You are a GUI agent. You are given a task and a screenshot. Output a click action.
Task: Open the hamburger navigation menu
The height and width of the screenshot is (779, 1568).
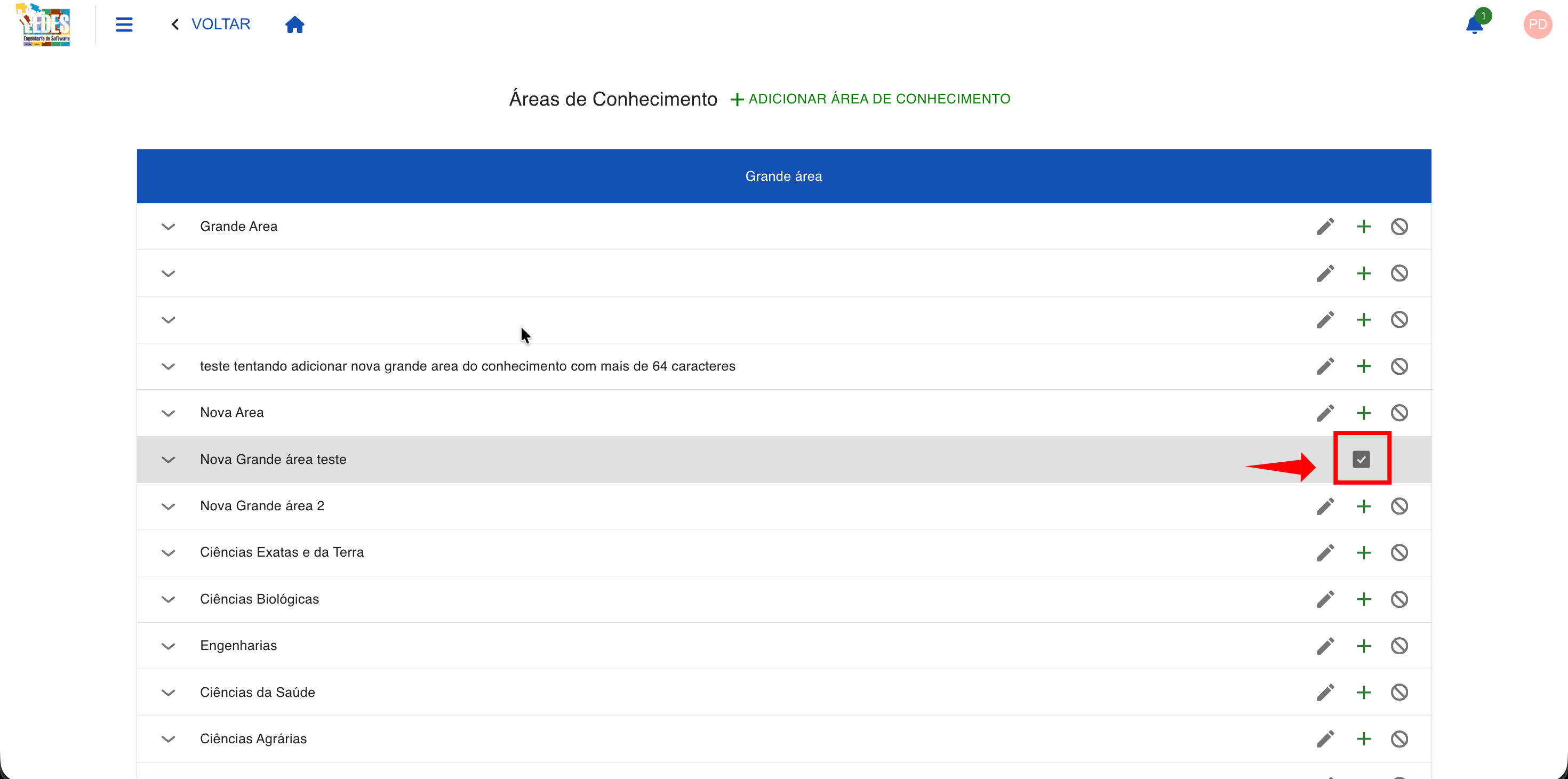(x=124, y=25)
